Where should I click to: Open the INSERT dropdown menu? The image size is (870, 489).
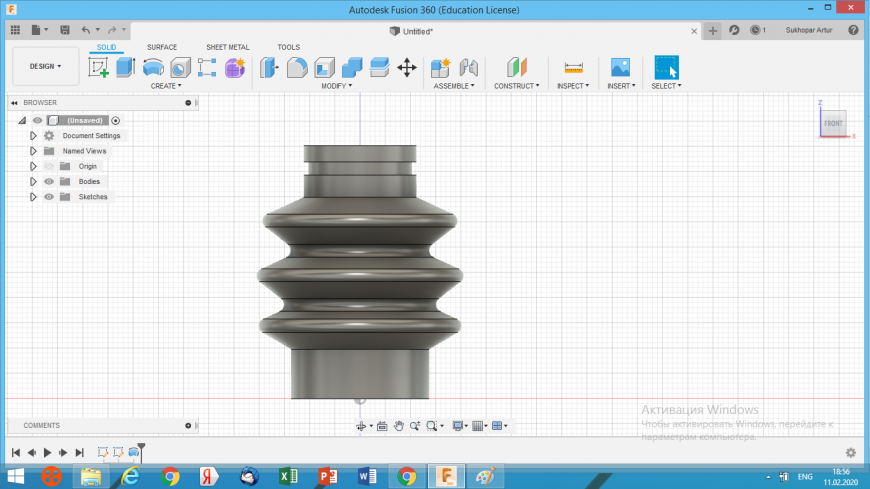[x=621, y=86]
